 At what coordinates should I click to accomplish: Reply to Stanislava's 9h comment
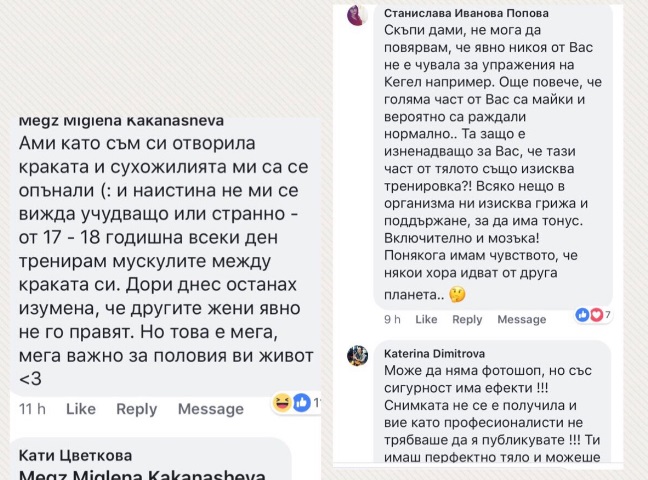[467, 320]
